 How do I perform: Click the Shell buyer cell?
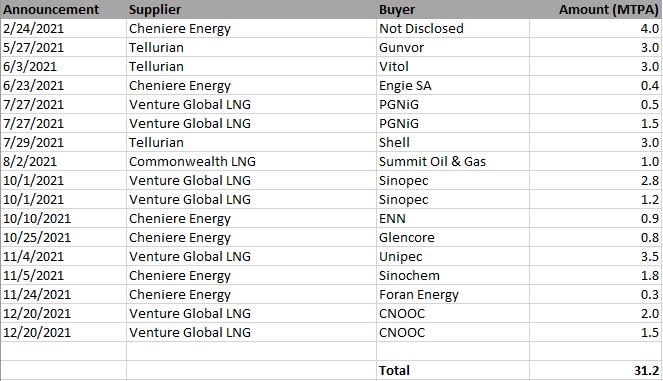point(453,143)
